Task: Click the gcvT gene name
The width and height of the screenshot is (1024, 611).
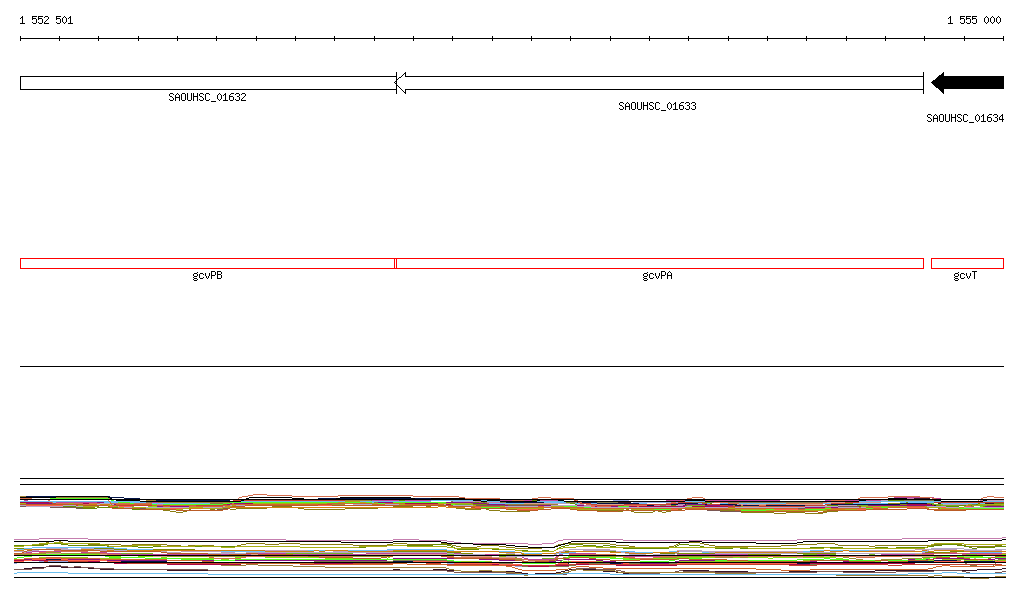Action: (965, 276)
